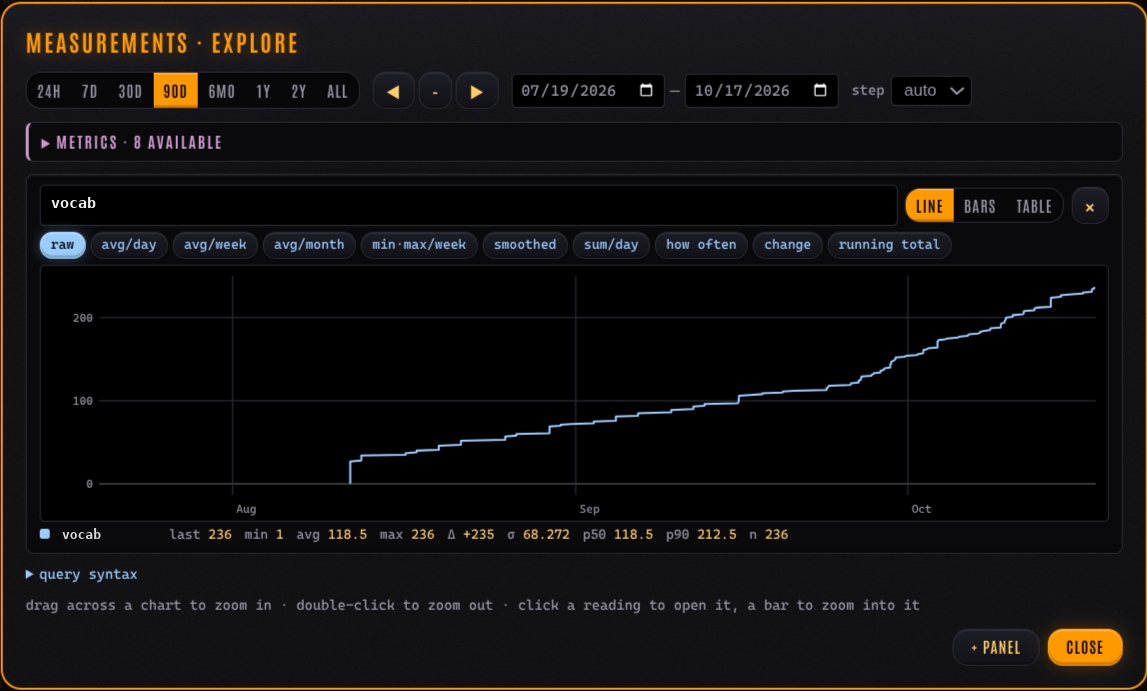Click the CLOSE button
The height and width of the screenshot is (691, 1147).
(1085, 647)
